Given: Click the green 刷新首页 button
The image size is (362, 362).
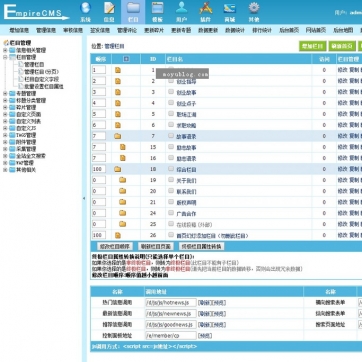Looking at the screenshot, I should [342, 46].
